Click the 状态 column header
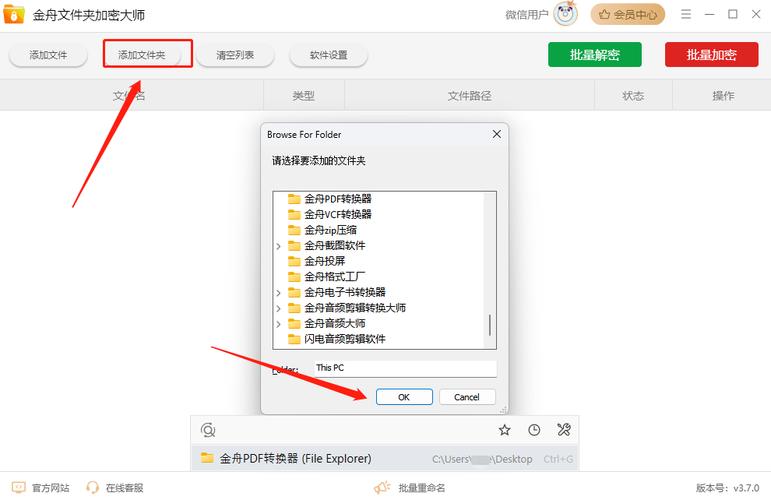The width and height of the screenshot is (771, 500). click(x=633, y=95)
